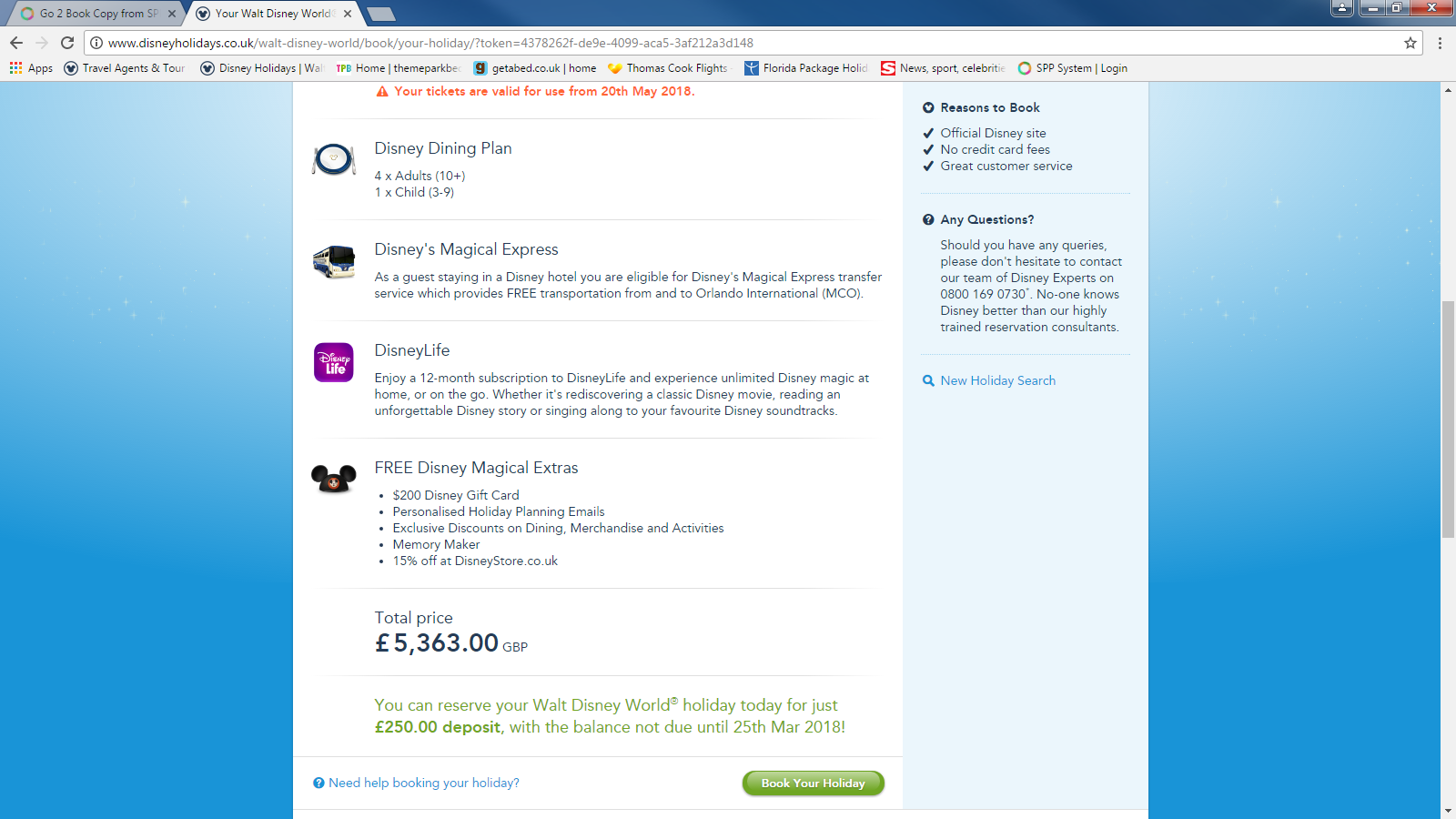The image size is (1456, 819).
Task: Click the red ticket warning triangle icon
Action: 382,91
